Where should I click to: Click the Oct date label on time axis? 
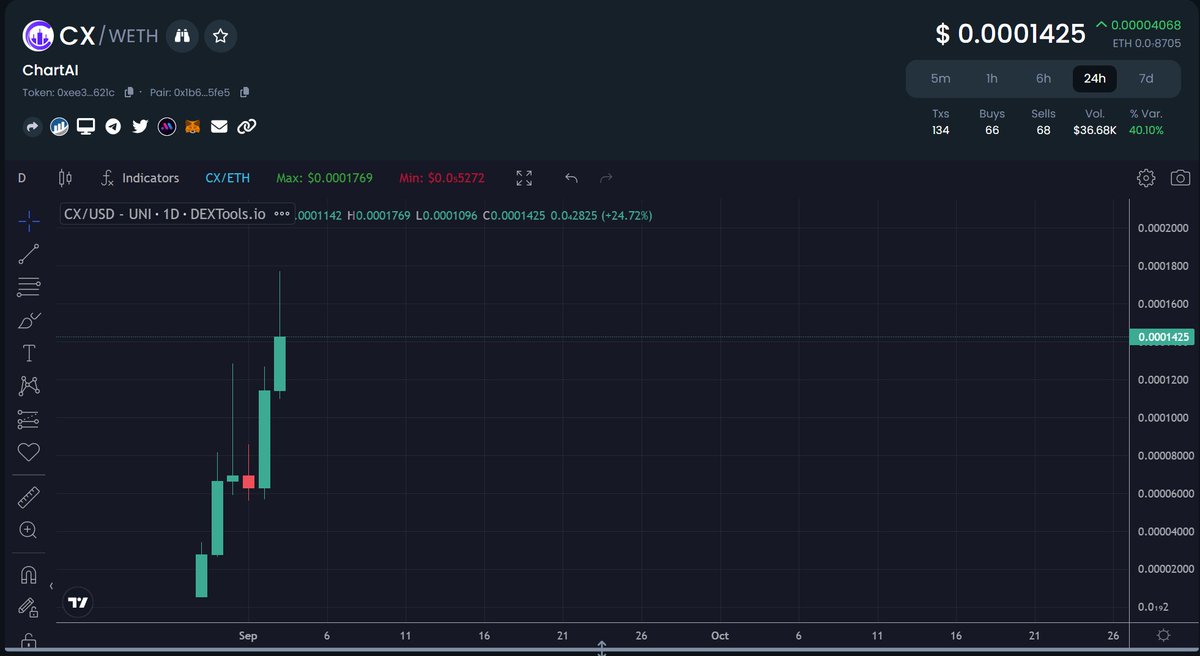[719, 636]
